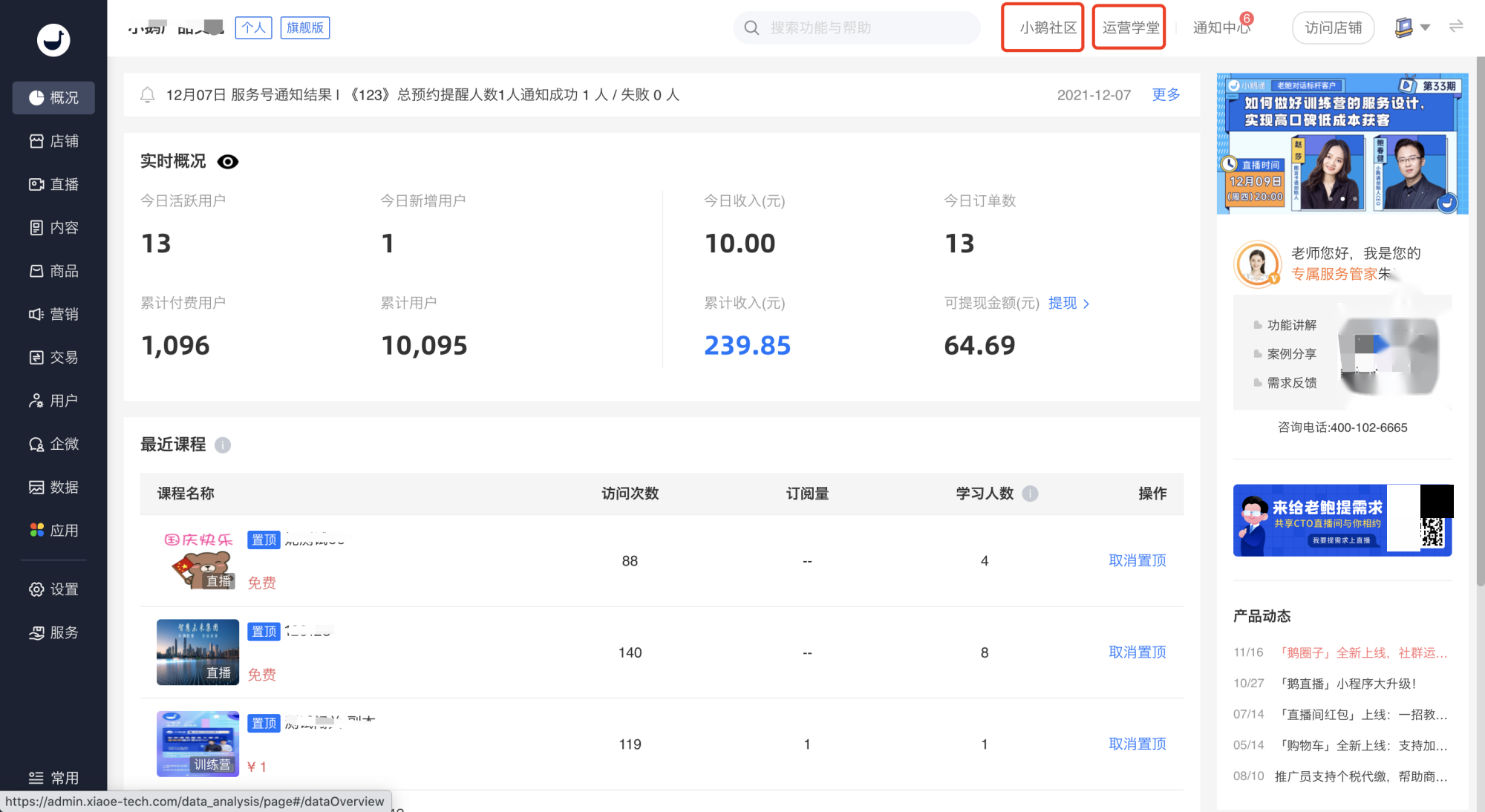Viewport: 1485px width, 812px height.
Task: Open the 概况 overview section
Action: (x=53, y=98)
